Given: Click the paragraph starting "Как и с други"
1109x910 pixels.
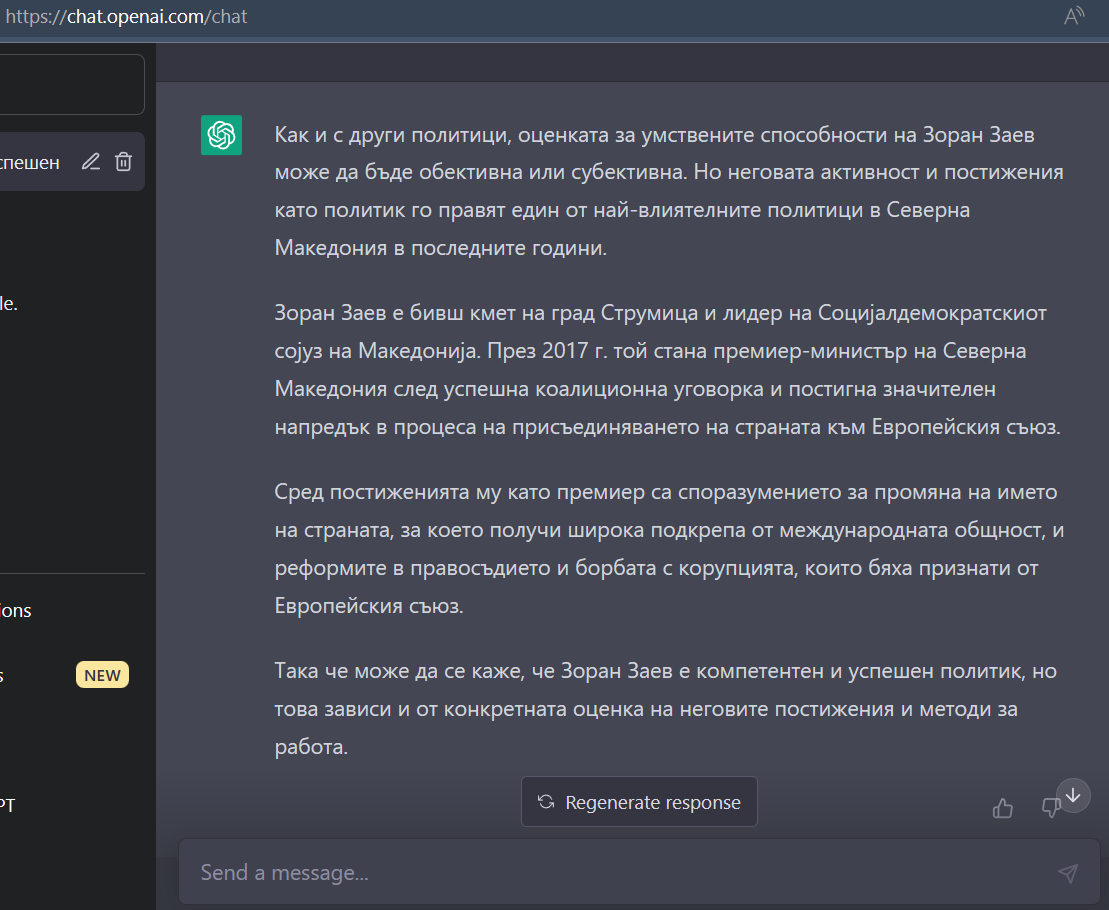Looking at the screenshot, I should click(x=668, y=190).
